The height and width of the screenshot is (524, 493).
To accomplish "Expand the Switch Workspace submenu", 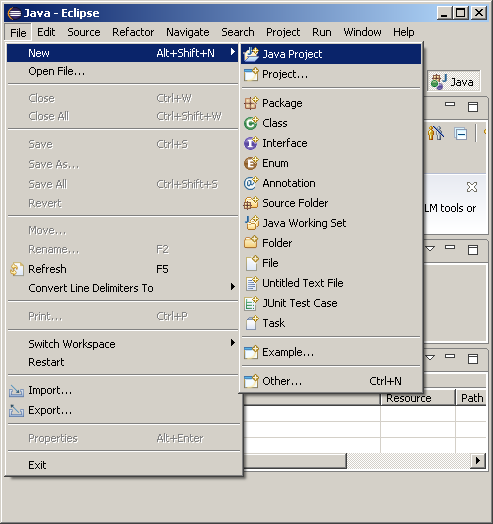I will coord(123,344).
